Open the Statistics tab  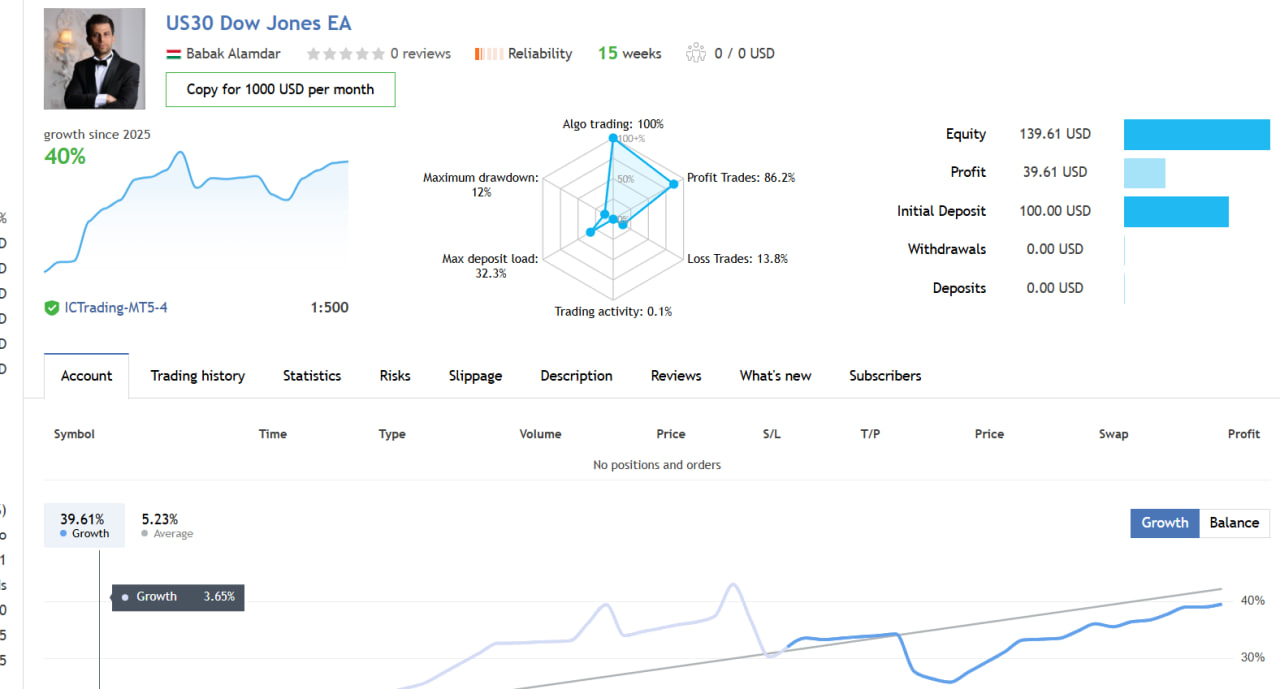coord(312,376)
